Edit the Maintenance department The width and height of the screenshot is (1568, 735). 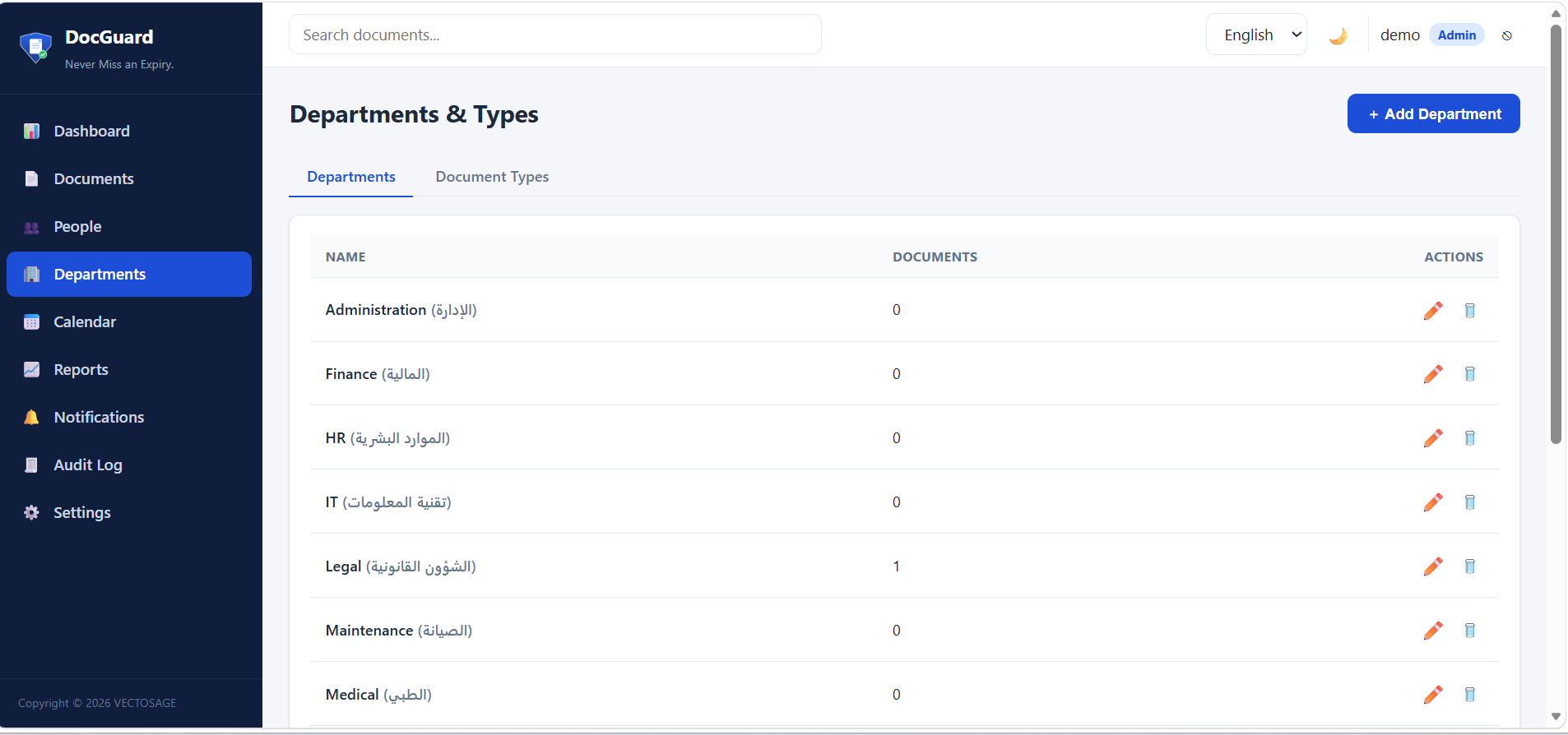[x=1433, y=631]
